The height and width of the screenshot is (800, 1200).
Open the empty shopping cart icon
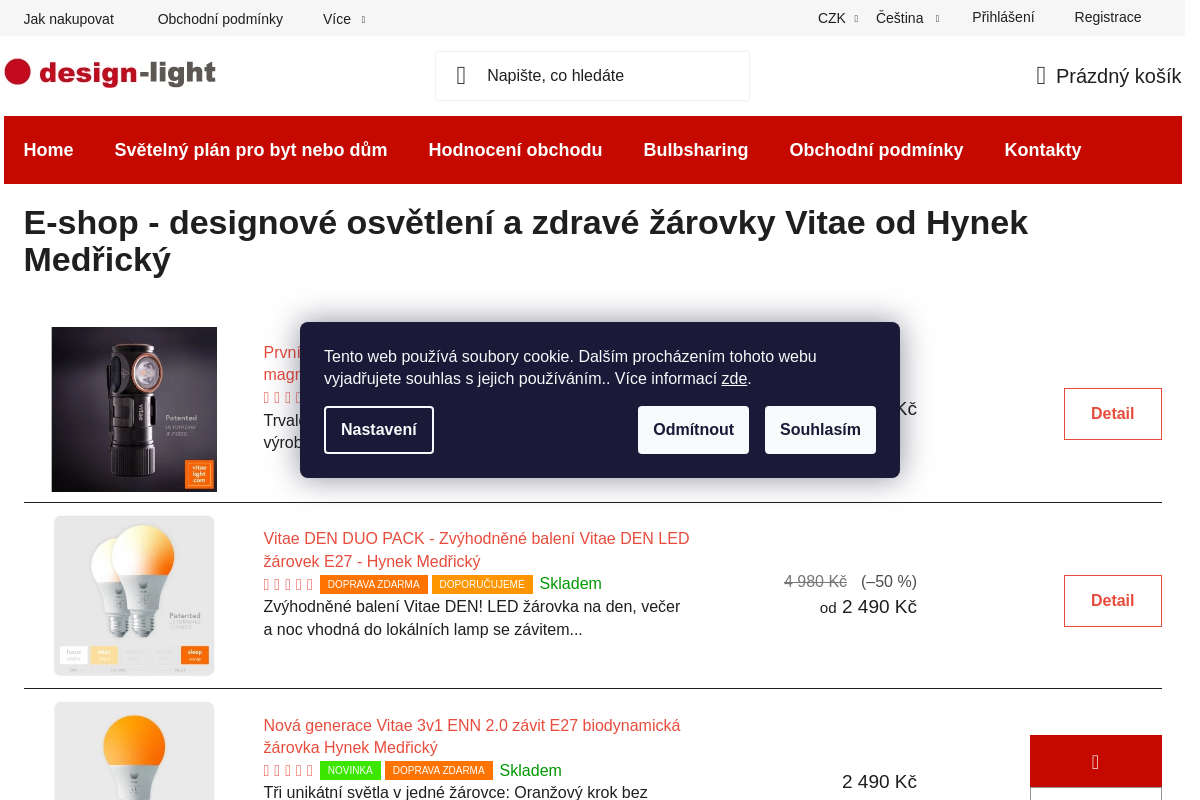(x=1041, y=76)
